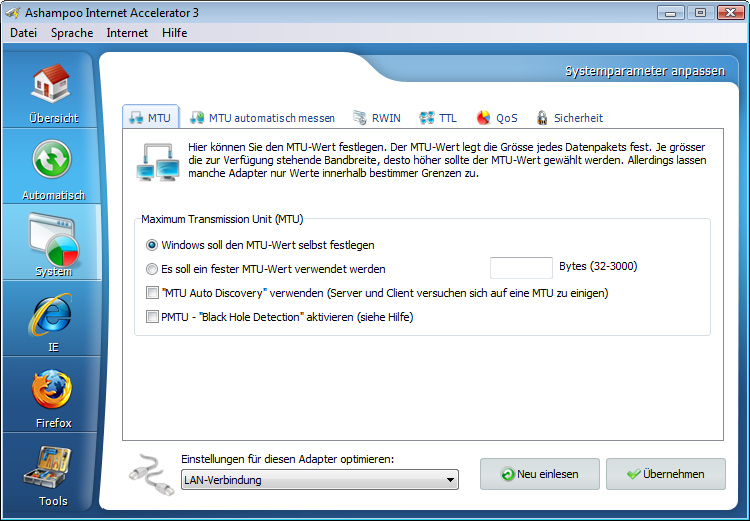
Task: Expand the LAN-Verbindung adapter dropdown
Action: pyautogui.click(x=449, y=480)
